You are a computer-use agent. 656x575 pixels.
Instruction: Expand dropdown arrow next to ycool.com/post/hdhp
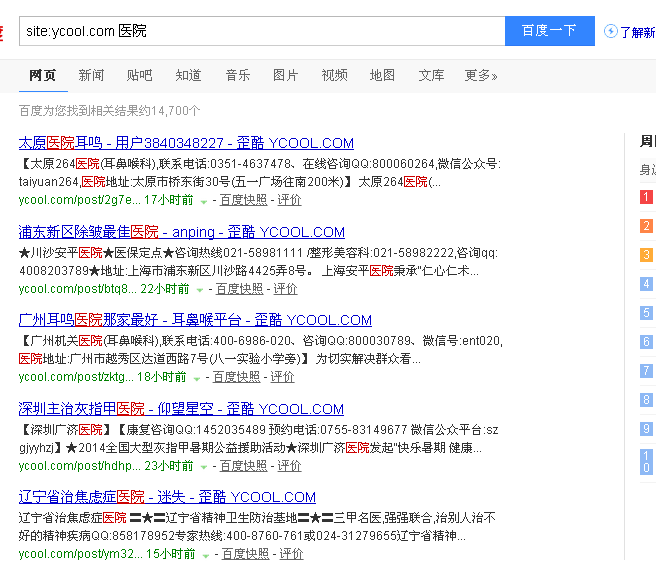coord(204,467)
